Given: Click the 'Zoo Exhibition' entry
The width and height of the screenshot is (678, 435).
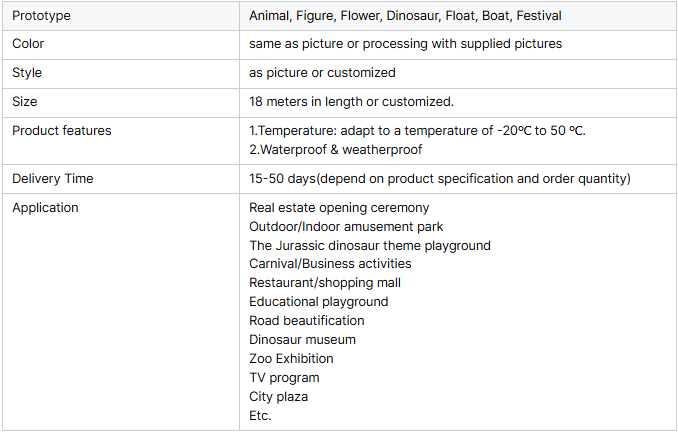Looking at the screenshot, I should pos(291,359).
